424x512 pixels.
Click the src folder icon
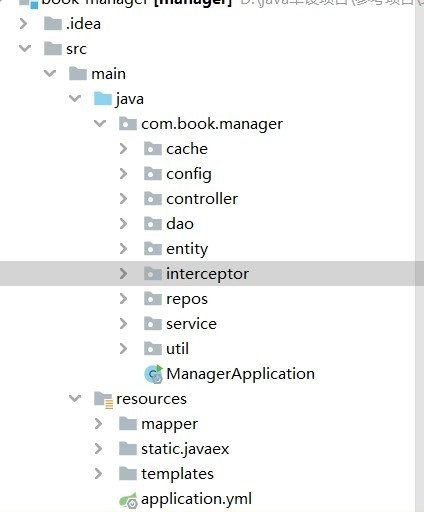click(x=53, y=49)
